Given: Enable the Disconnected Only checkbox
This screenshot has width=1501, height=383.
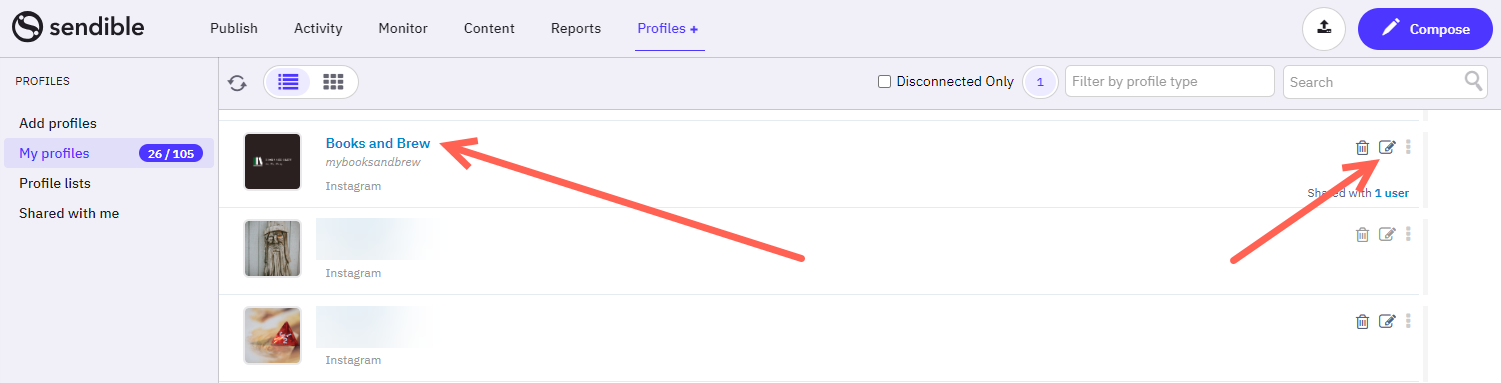Looking at the screenshot, I should click(x=884, y=82).
